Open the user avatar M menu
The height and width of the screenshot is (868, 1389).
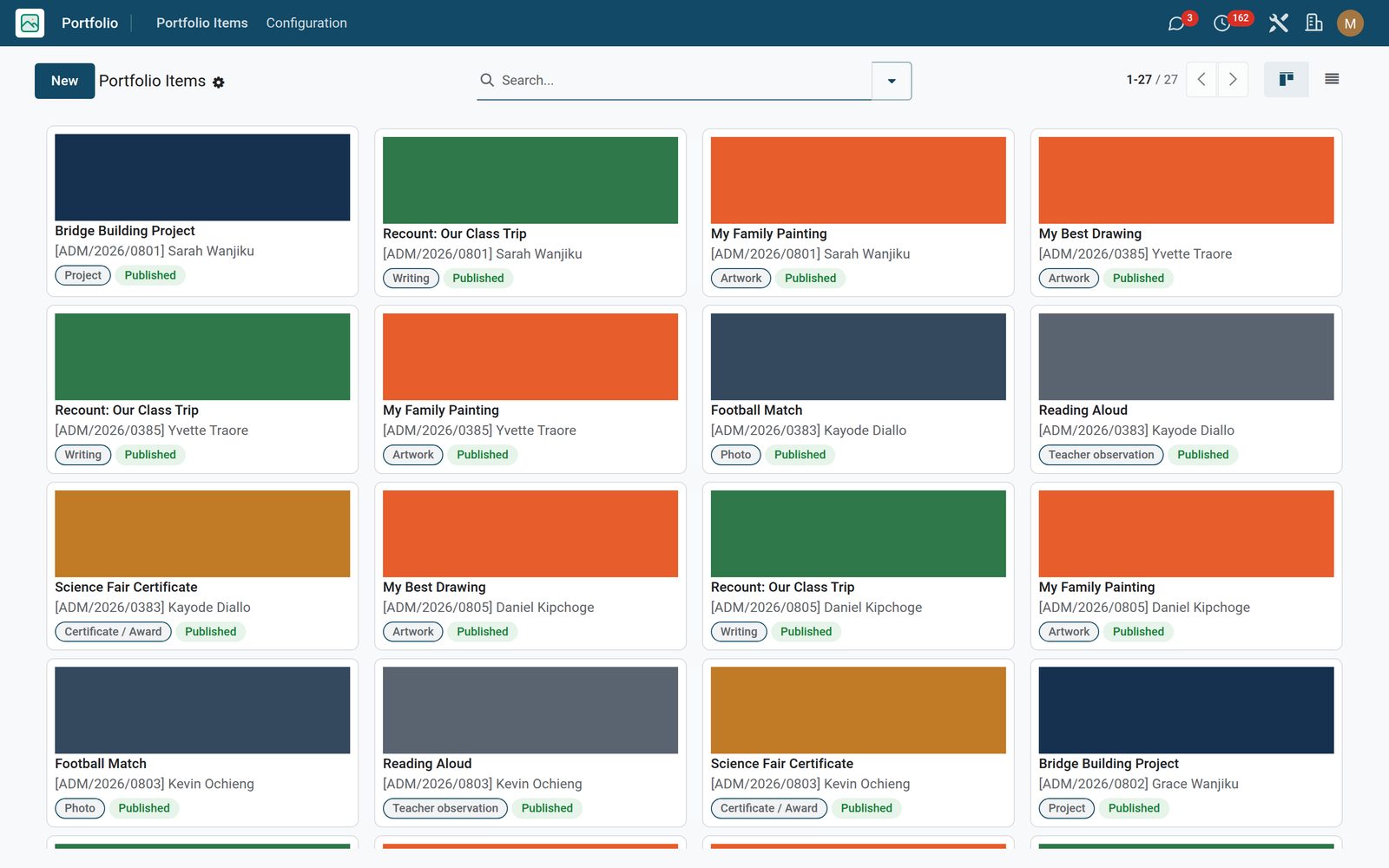pyautogui.click(x=1350, y=23)
